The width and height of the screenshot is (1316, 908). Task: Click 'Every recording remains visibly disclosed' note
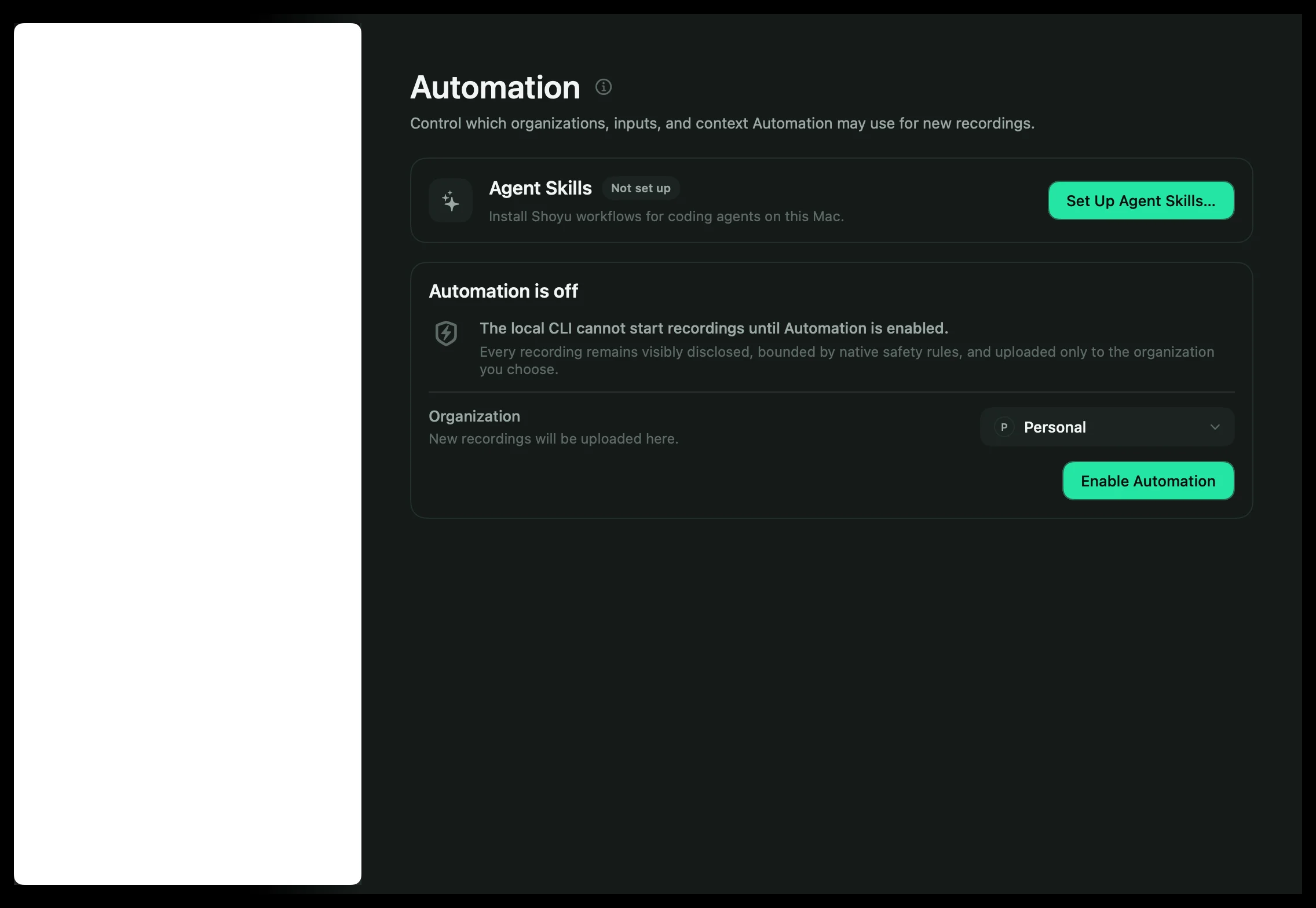847,360
